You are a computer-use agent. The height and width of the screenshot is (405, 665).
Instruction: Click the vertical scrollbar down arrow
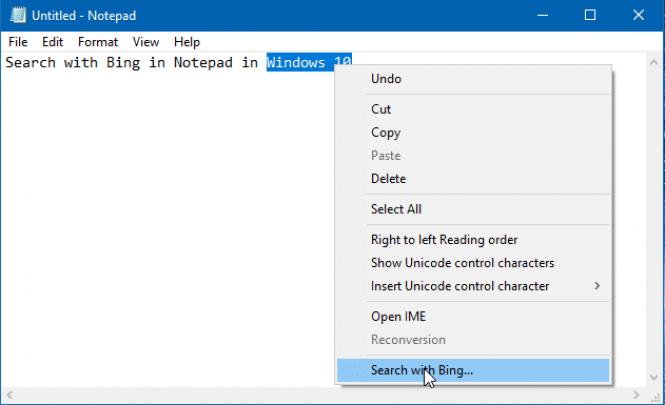pos(654,377)
